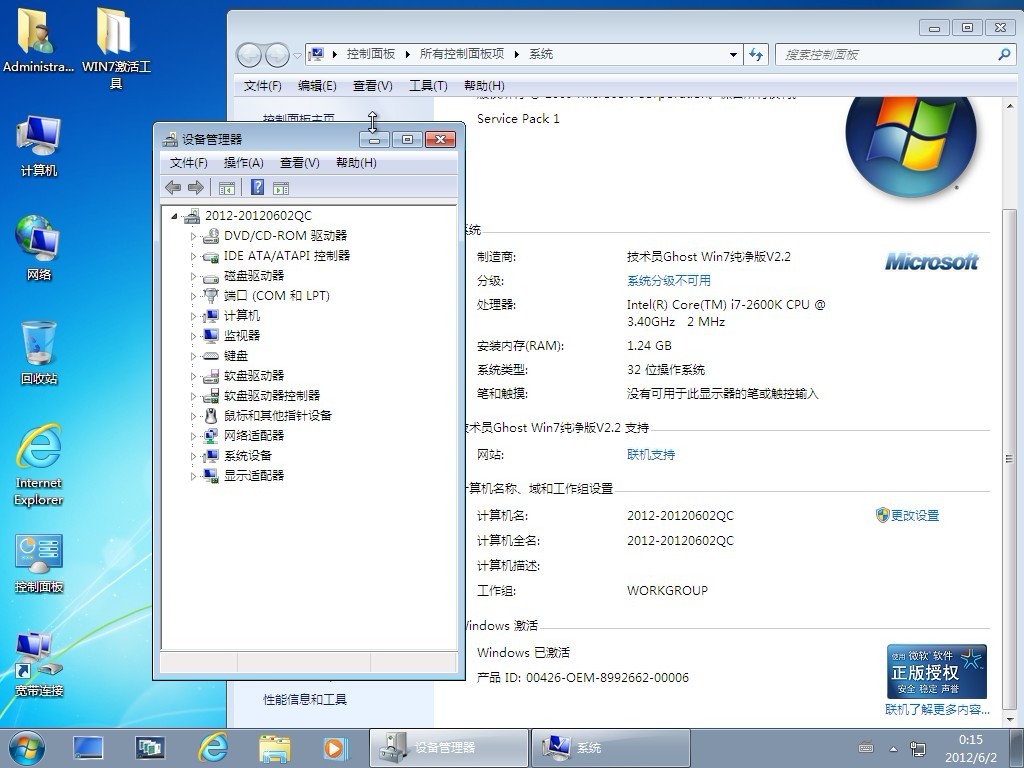Switch to the 系统 taskbar button

[611, 748]
